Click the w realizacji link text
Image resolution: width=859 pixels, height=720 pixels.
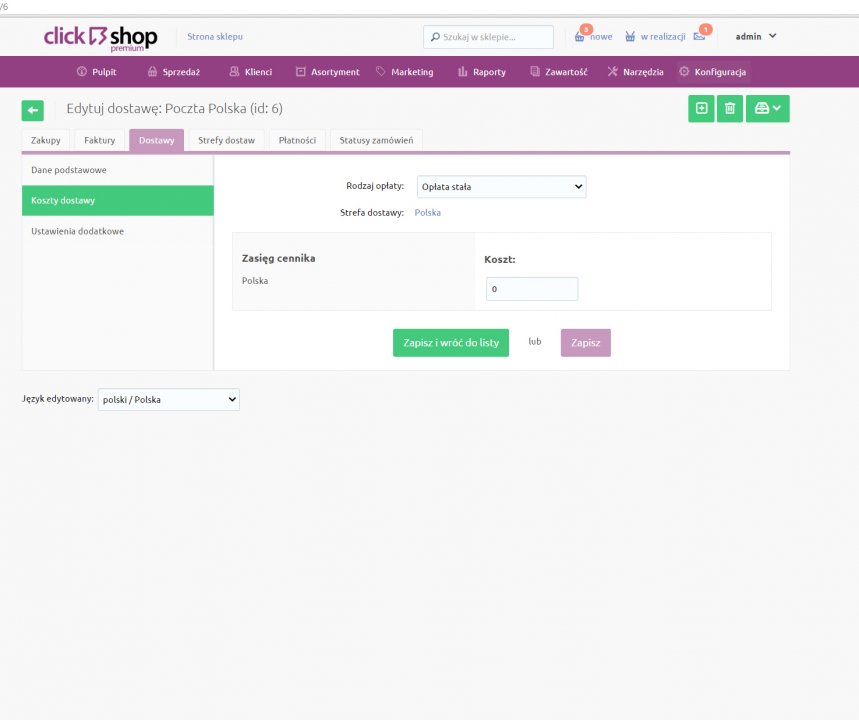(663, 37)
